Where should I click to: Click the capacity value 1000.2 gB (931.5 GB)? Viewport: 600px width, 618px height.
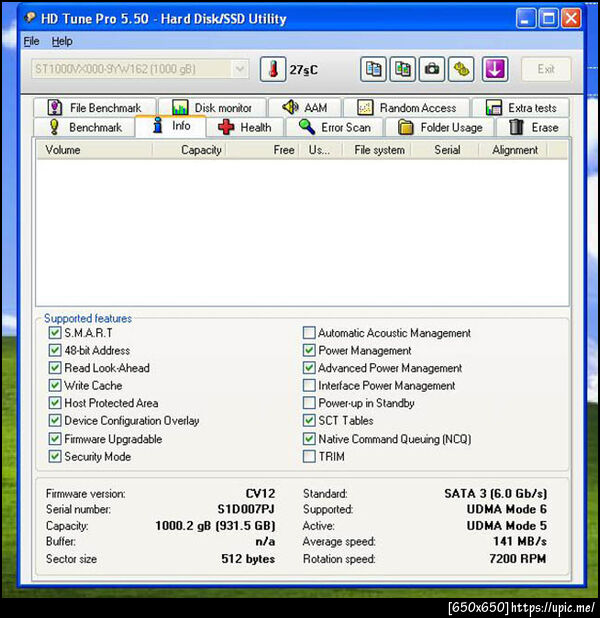(x=215, y=525)
